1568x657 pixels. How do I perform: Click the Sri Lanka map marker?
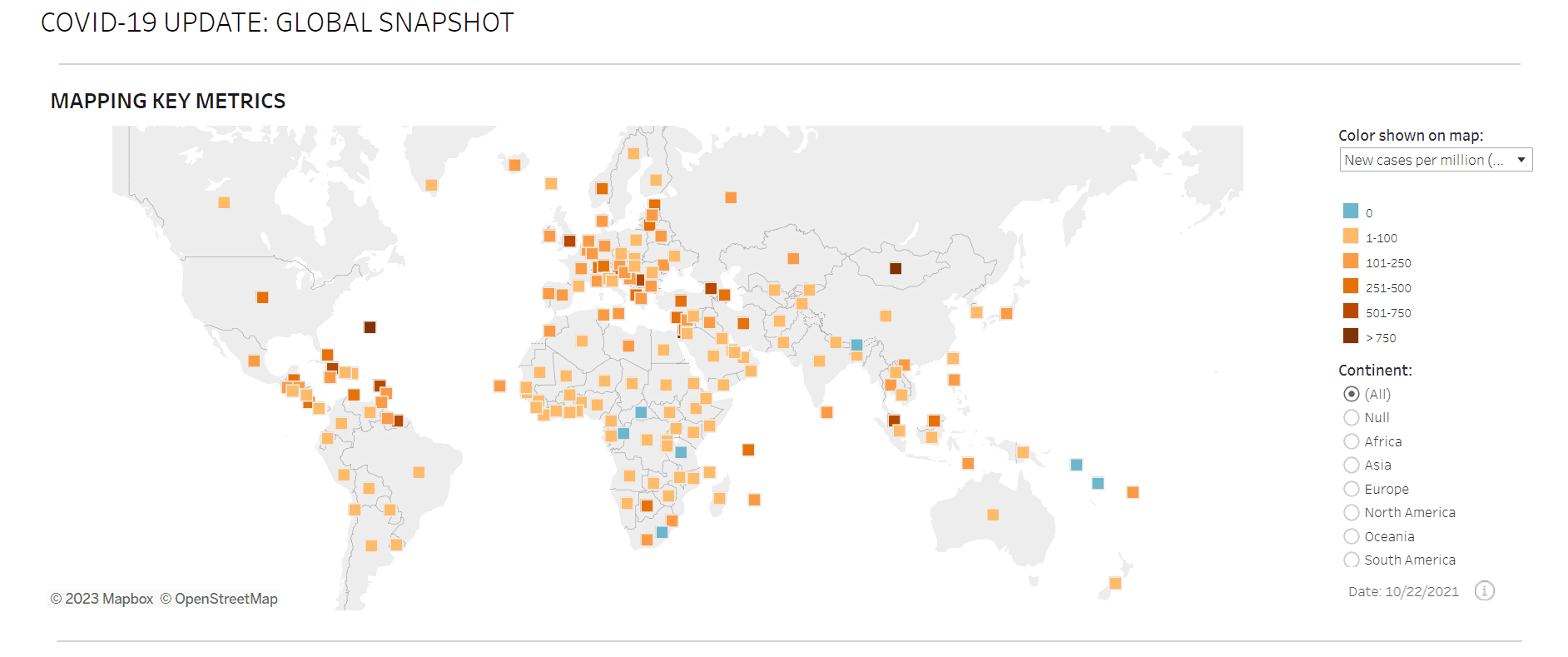pyautogui.click(x=826, y=412)
